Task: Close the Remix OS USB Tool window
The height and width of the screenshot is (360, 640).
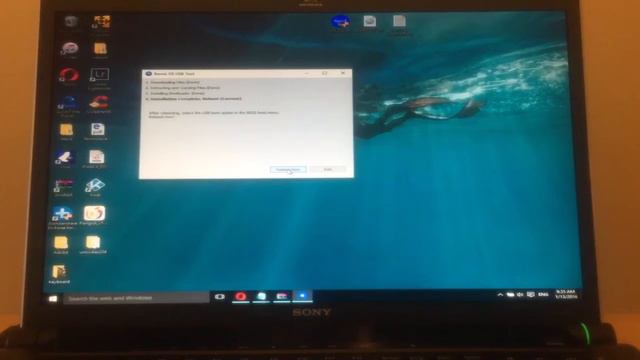Action: [x=343, y=73]
